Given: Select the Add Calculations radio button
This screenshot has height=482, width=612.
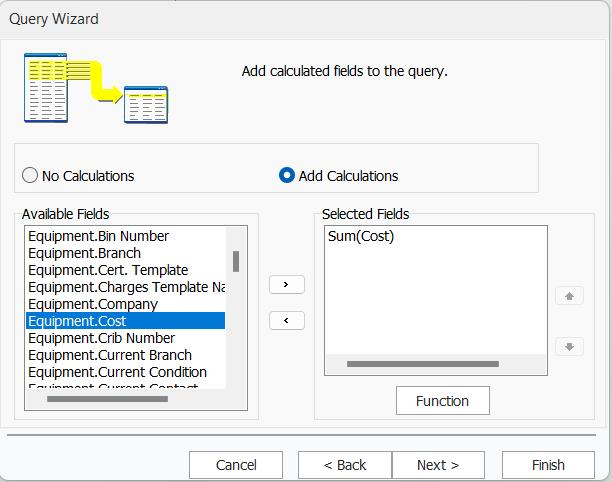Looking at the screenshot, I should click(287, 176).
